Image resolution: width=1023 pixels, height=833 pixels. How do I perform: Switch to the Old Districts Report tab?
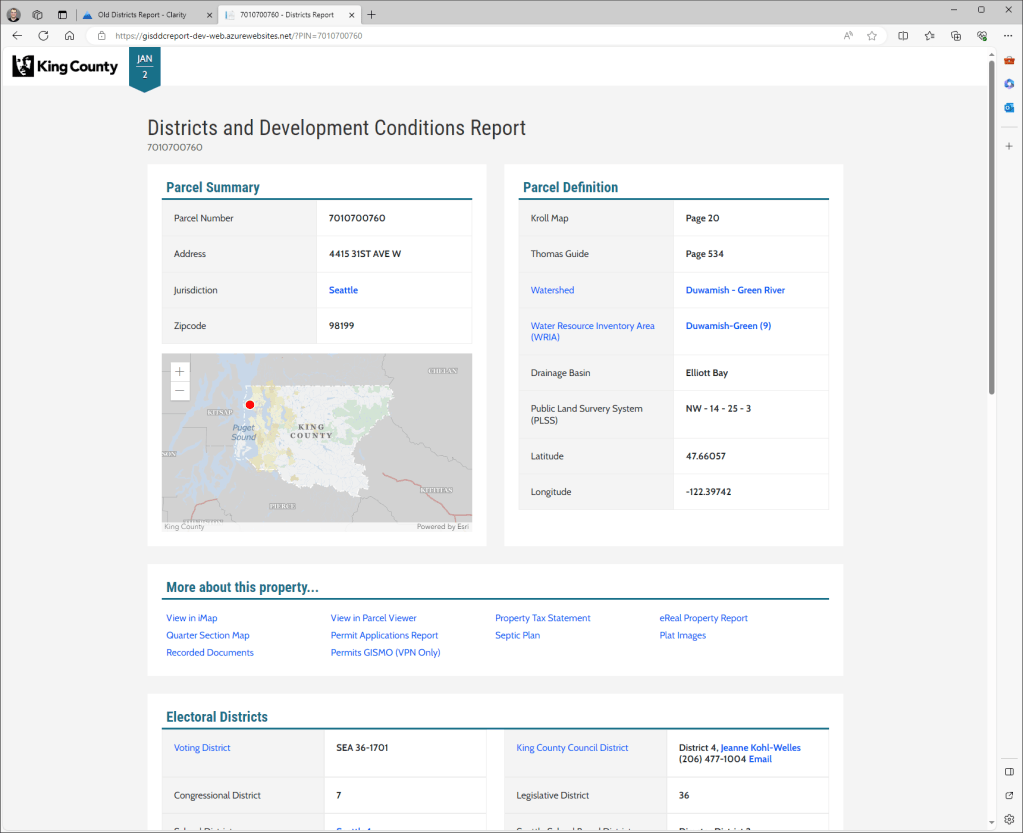click(x=142, y=15)
